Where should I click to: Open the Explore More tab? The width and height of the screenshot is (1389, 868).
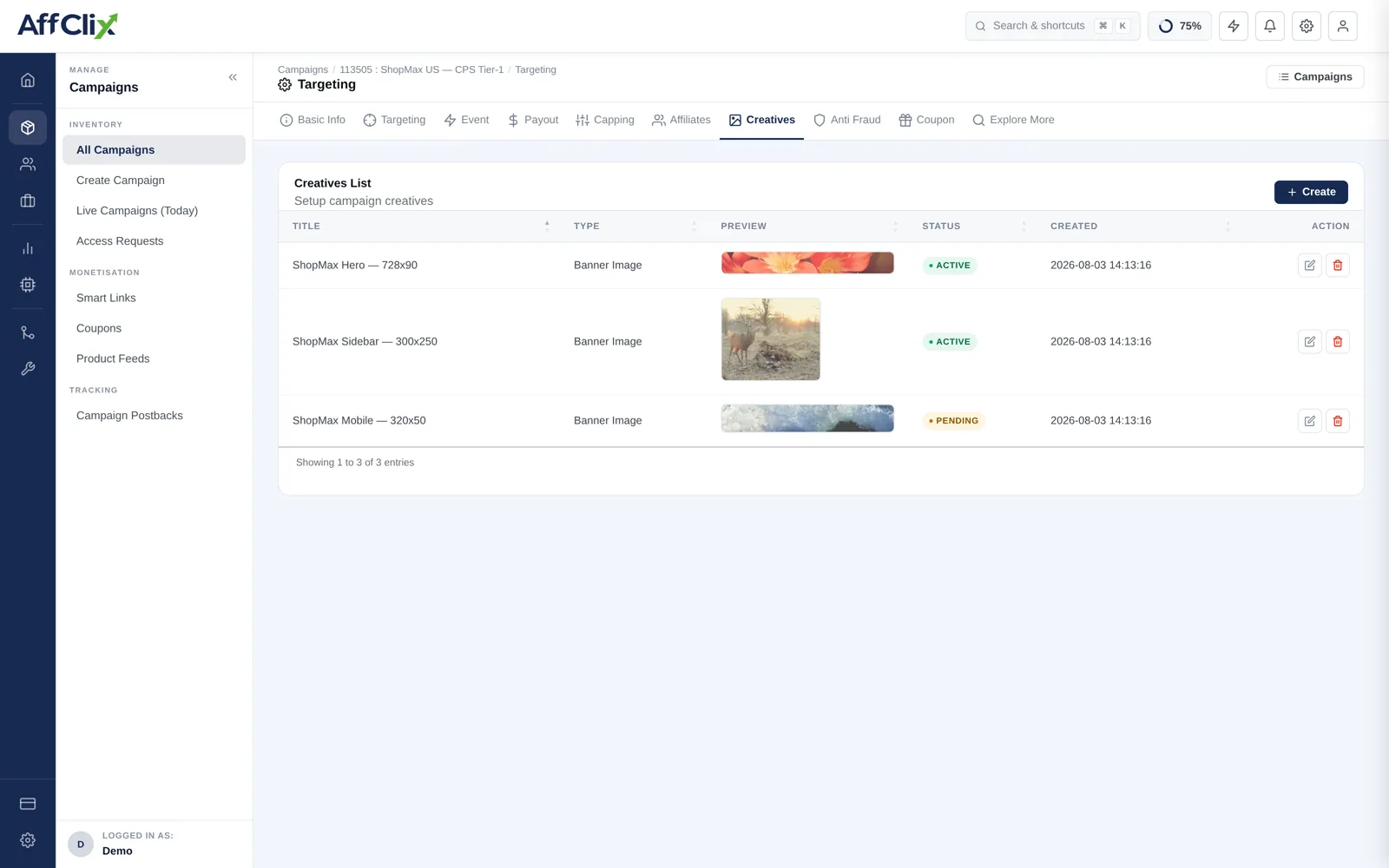[1013, 121]
